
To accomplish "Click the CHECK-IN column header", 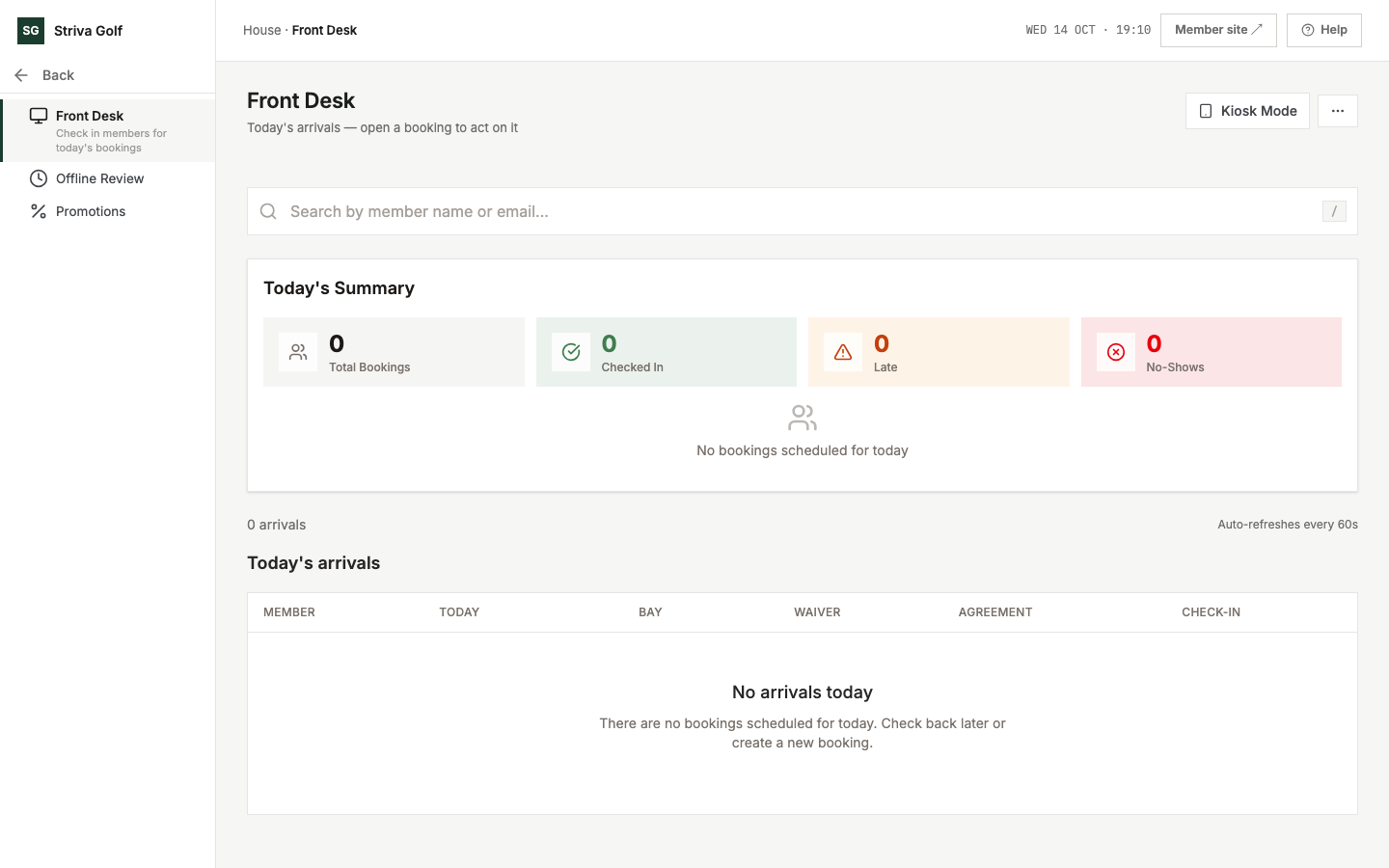I will 1212,612.
